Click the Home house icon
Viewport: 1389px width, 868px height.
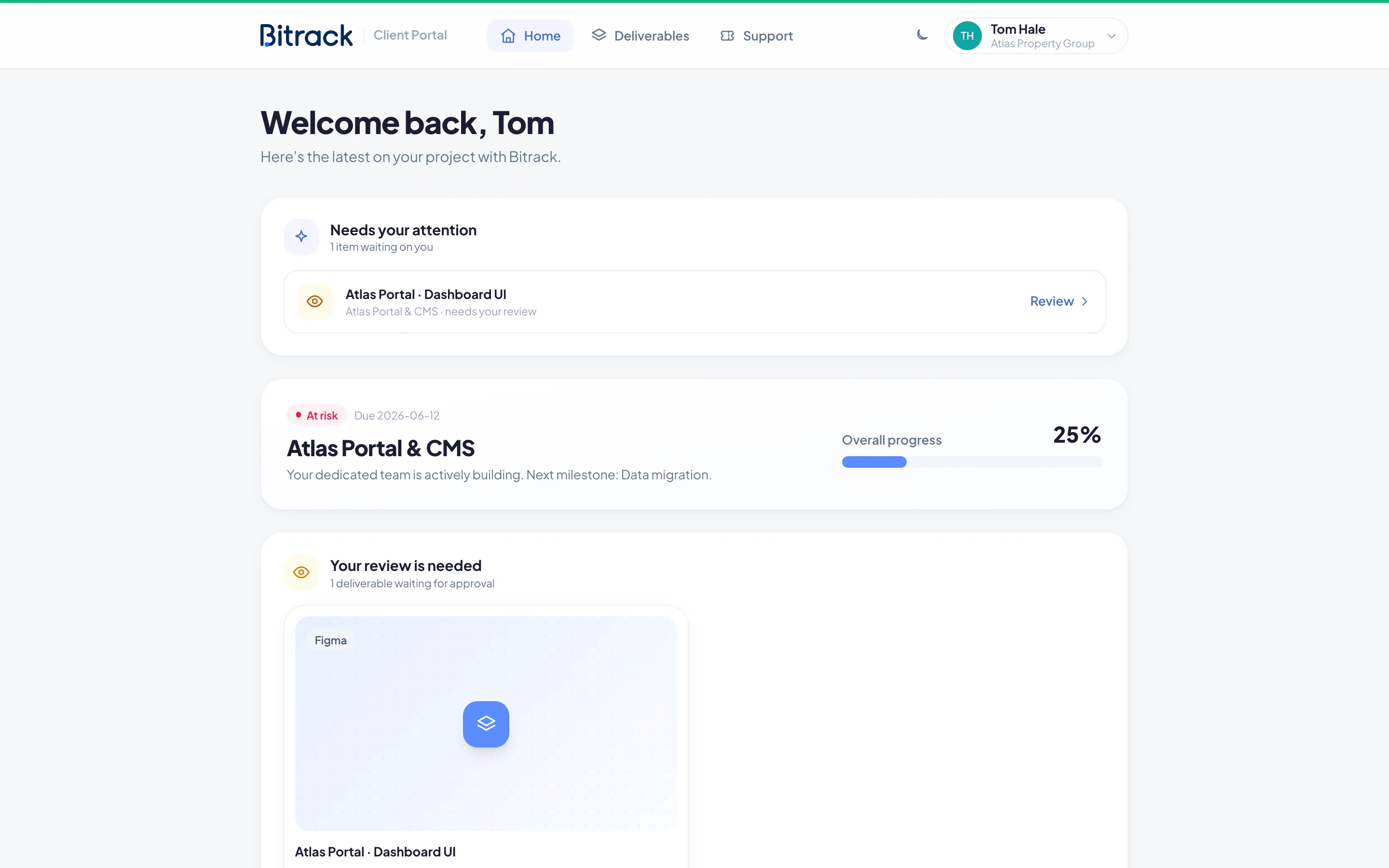point(508,36)
